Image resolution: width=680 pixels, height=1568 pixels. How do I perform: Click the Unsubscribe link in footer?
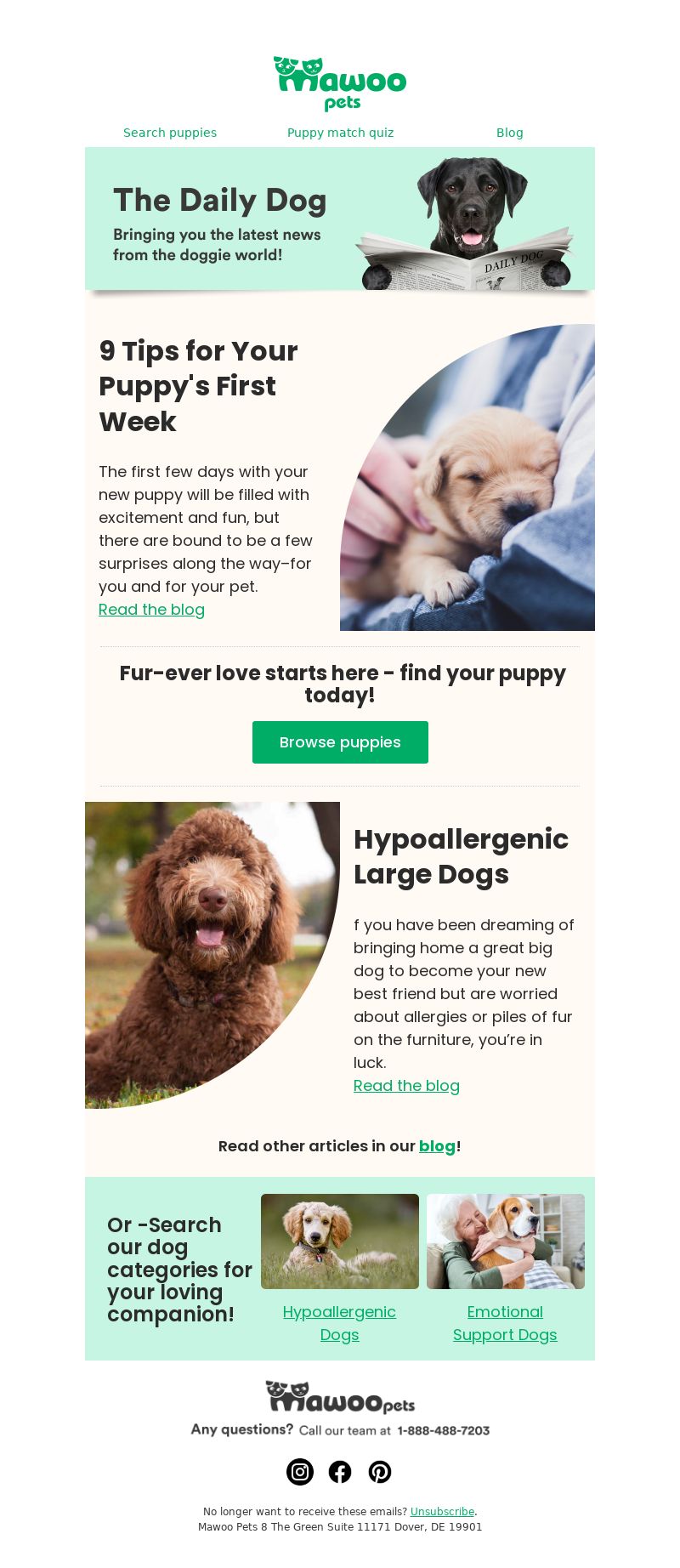pos(442,1512)
